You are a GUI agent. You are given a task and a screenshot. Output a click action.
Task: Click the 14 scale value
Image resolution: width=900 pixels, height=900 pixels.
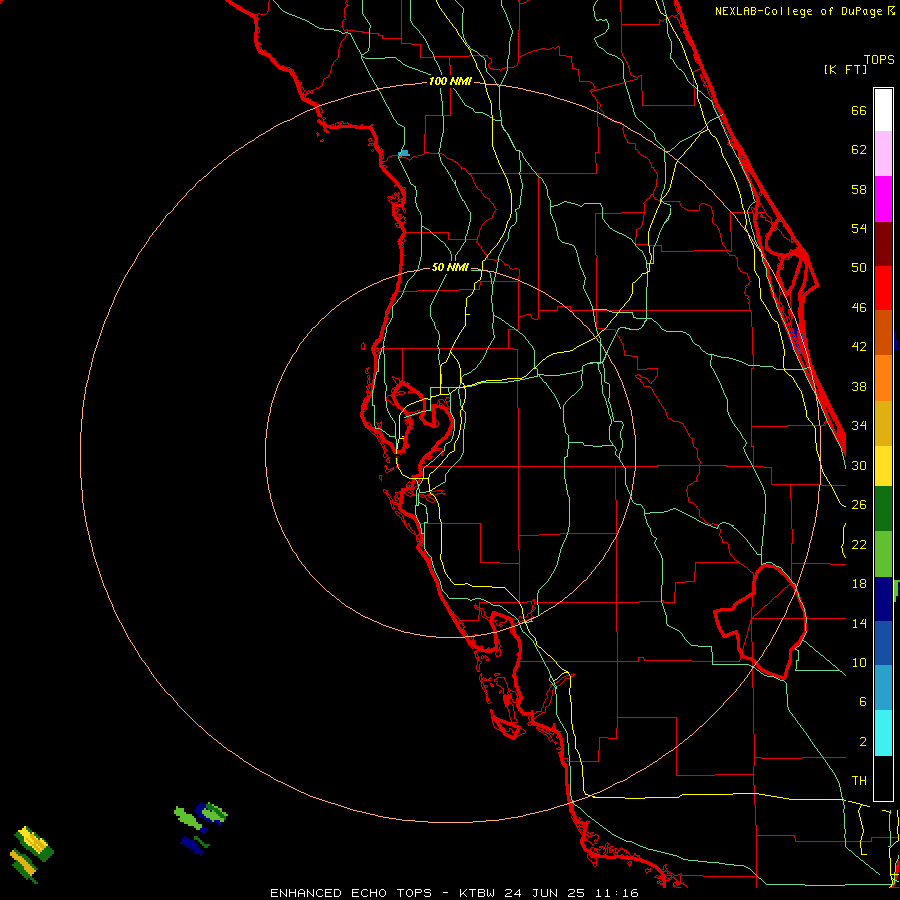pos(859,623)
